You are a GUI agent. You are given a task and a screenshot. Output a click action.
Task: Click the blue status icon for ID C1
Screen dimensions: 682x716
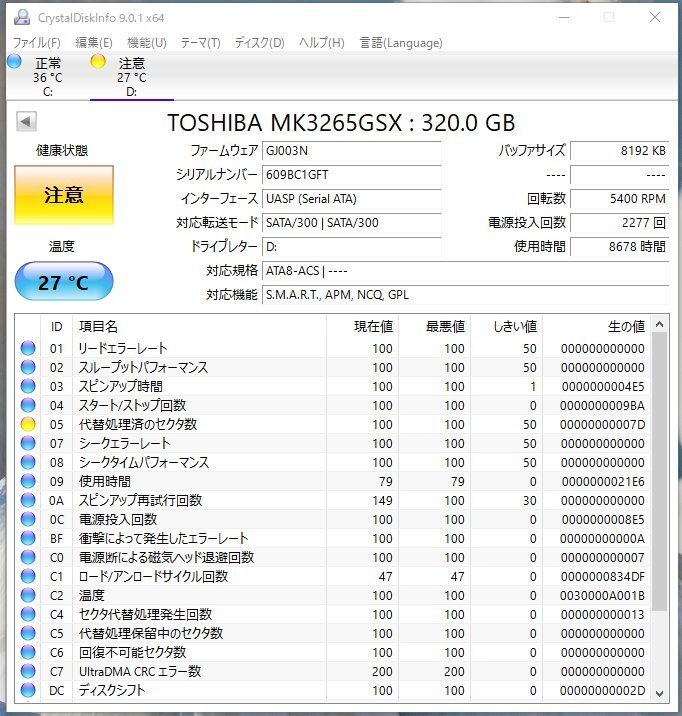coord(28,576)
